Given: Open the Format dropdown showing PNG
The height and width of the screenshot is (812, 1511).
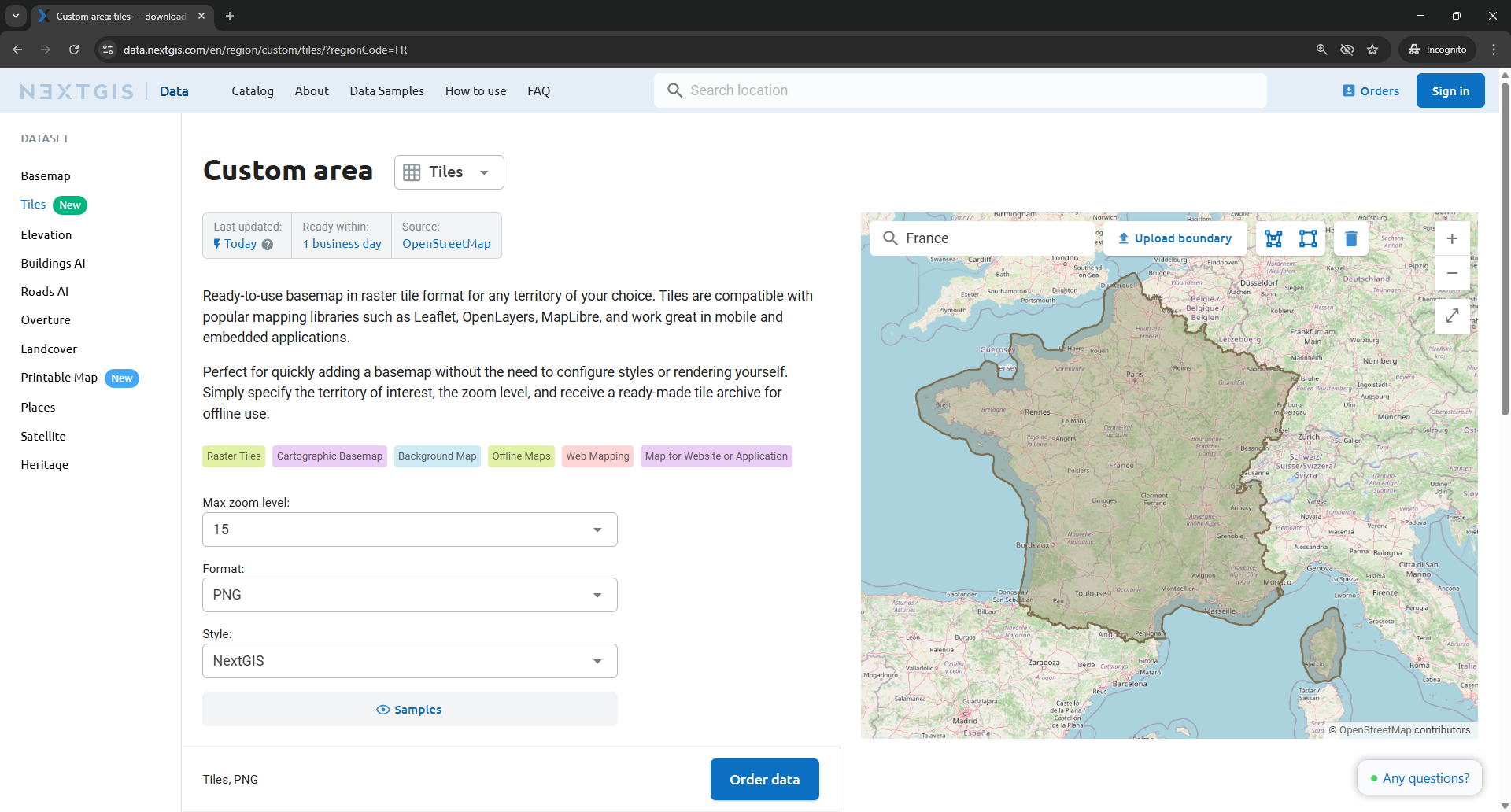Looking at the screenshot, I should point(410,595).
